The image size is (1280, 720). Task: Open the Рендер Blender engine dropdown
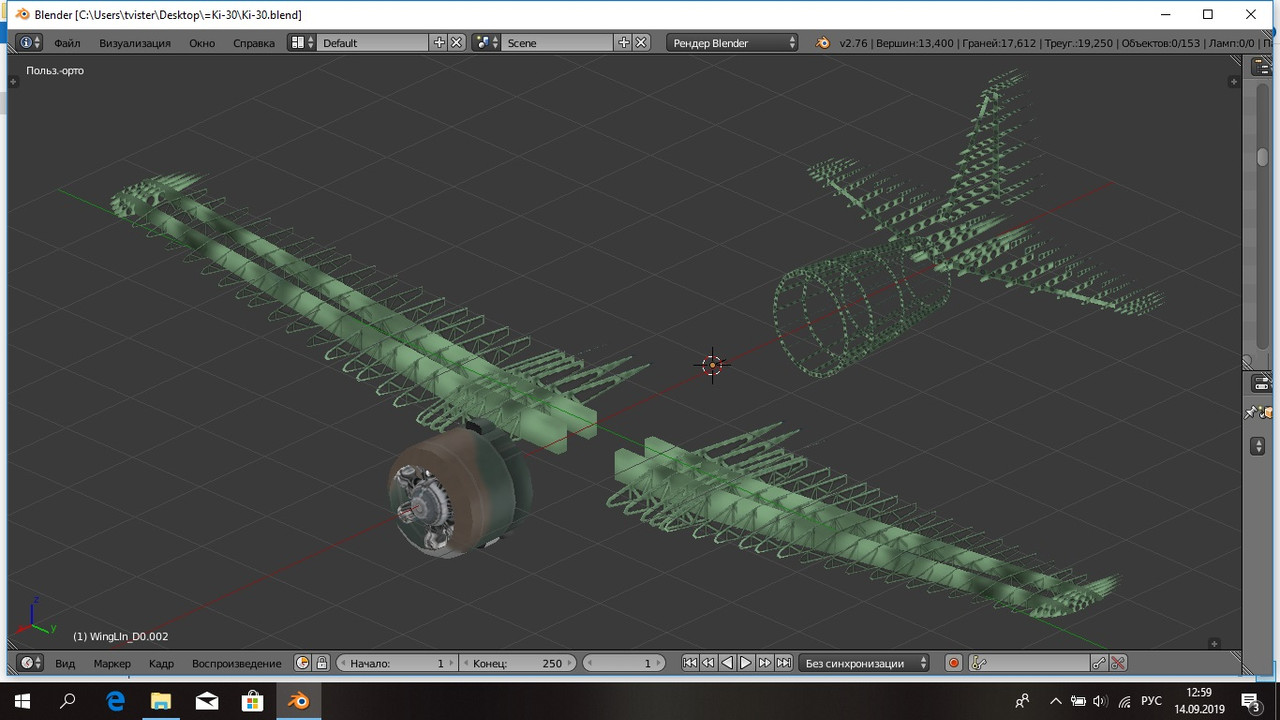click(732, 43)
